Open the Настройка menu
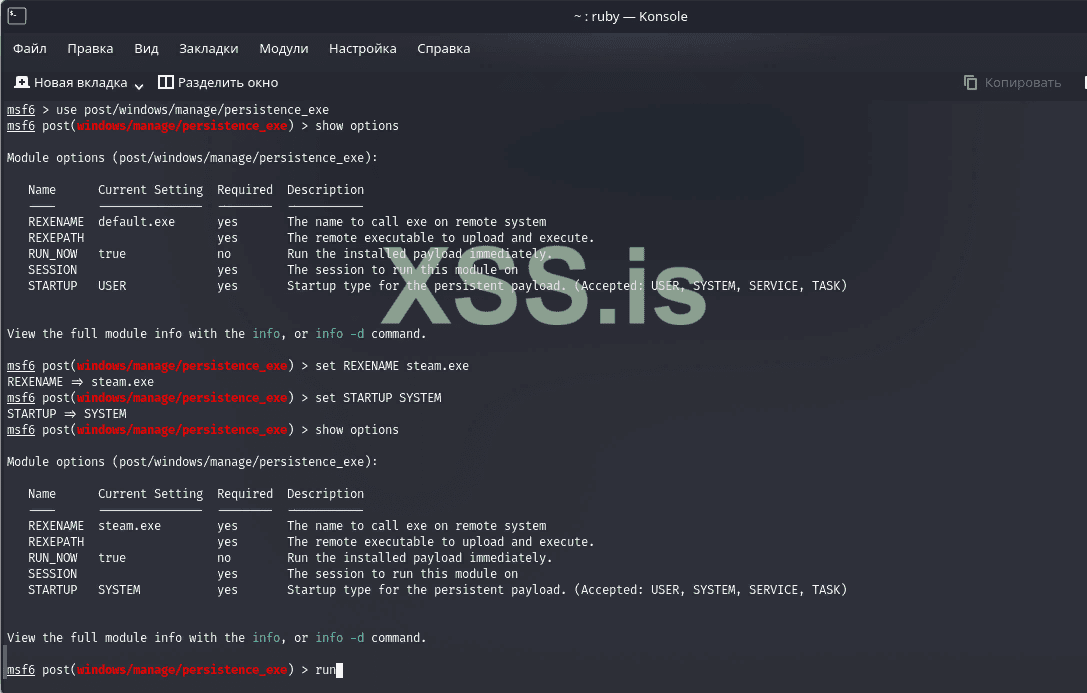The height and width of the screenshot is (693, 1087). [363, 49]
